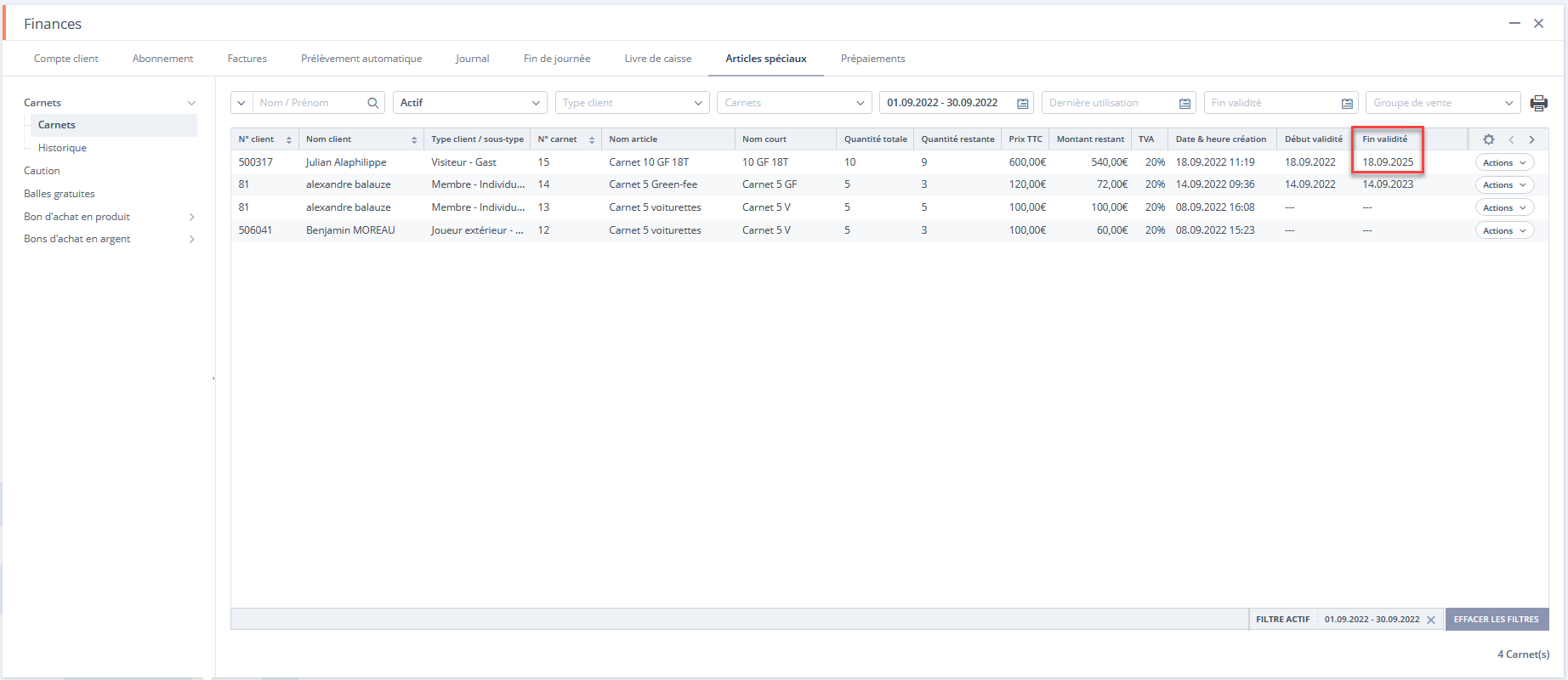Select Articles spéciaux tab
This screenshot has height=680, width=1568.
click(x=766, y=59)
